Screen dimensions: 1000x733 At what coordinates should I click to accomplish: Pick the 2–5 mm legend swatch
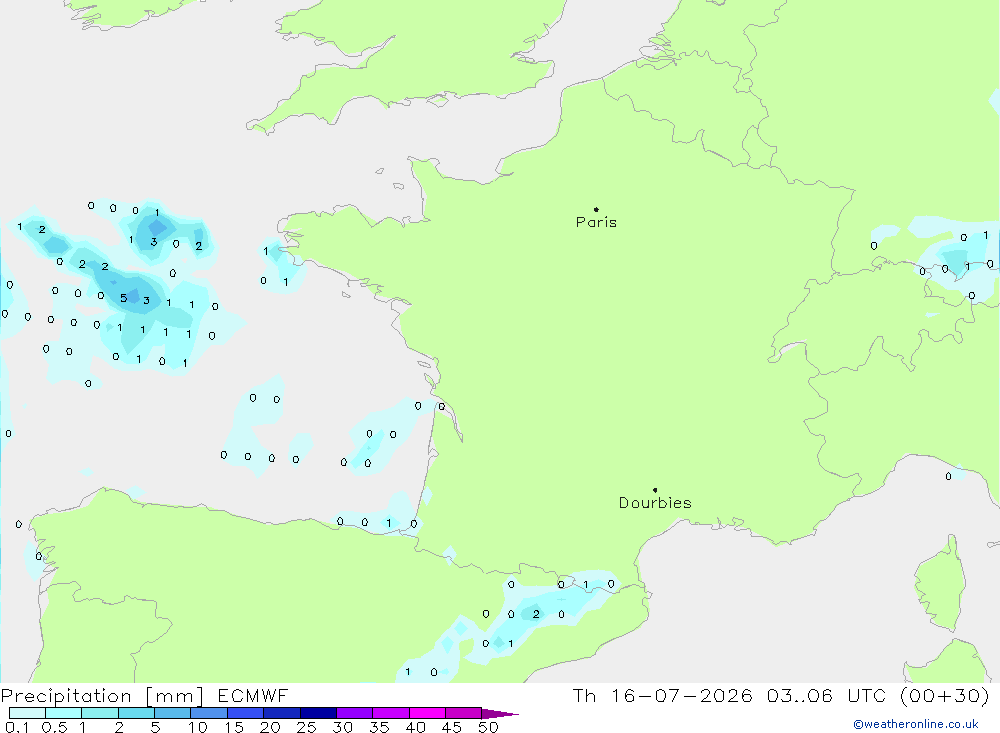pos(136,713)
